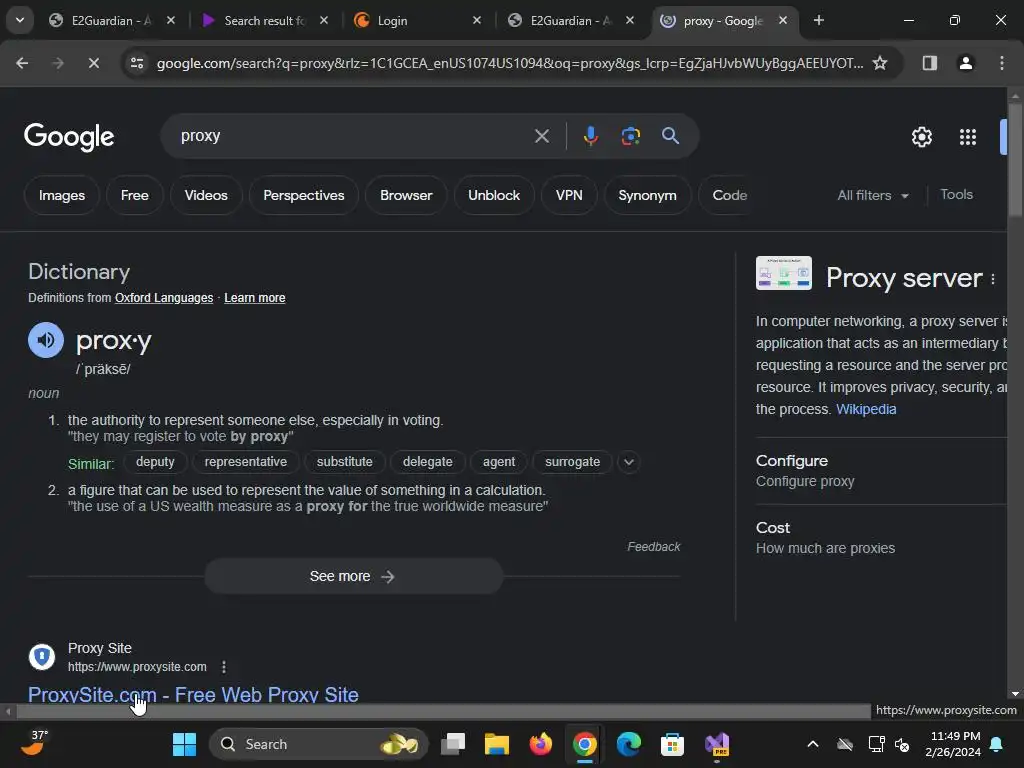This screenshot has width=1024, height=768.
Task: Click Google search input field
Action: coord(353,136)
